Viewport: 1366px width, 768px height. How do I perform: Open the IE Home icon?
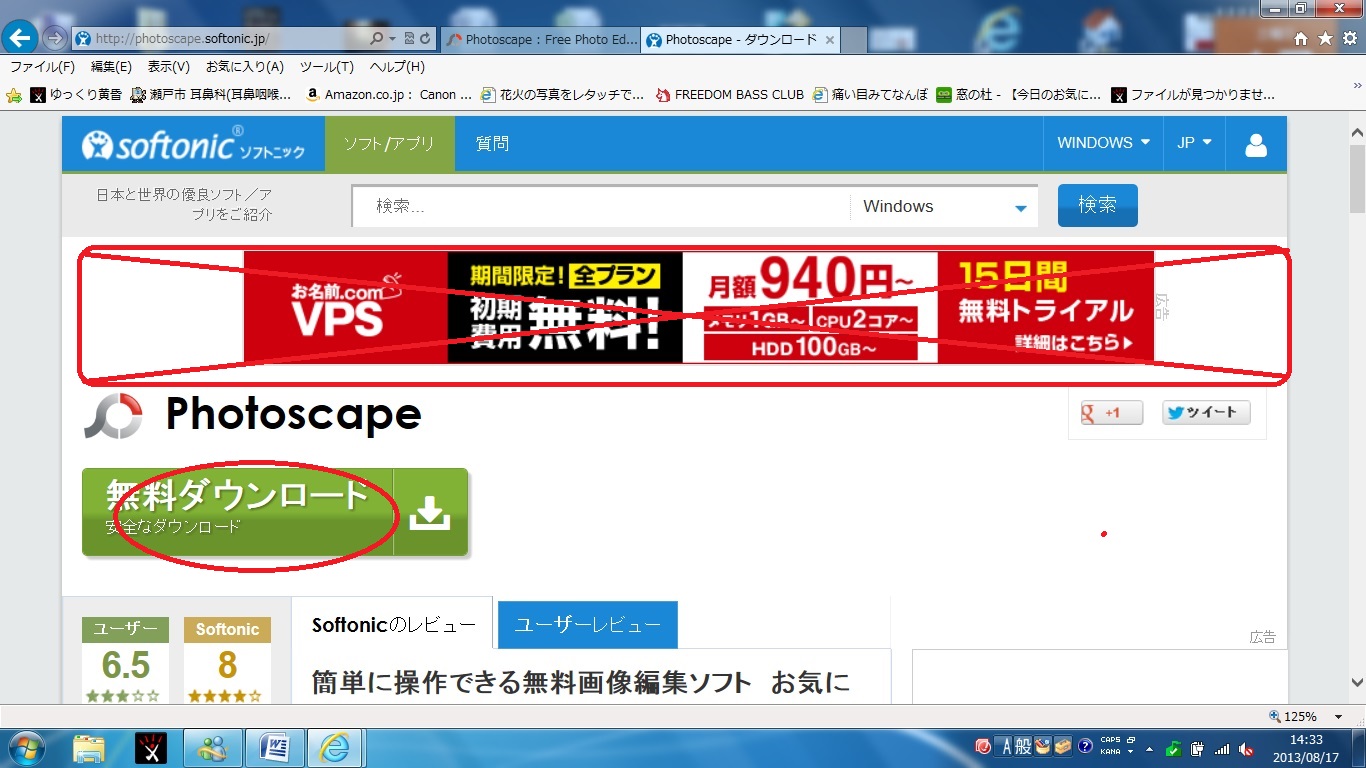click(x=1301, y=38)
